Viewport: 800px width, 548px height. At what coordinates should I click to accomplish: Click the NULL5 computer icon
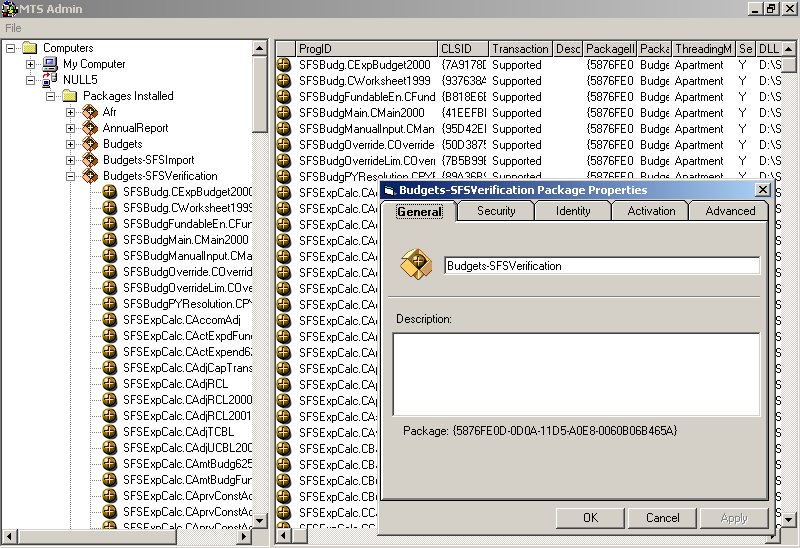tap(50, 80)
